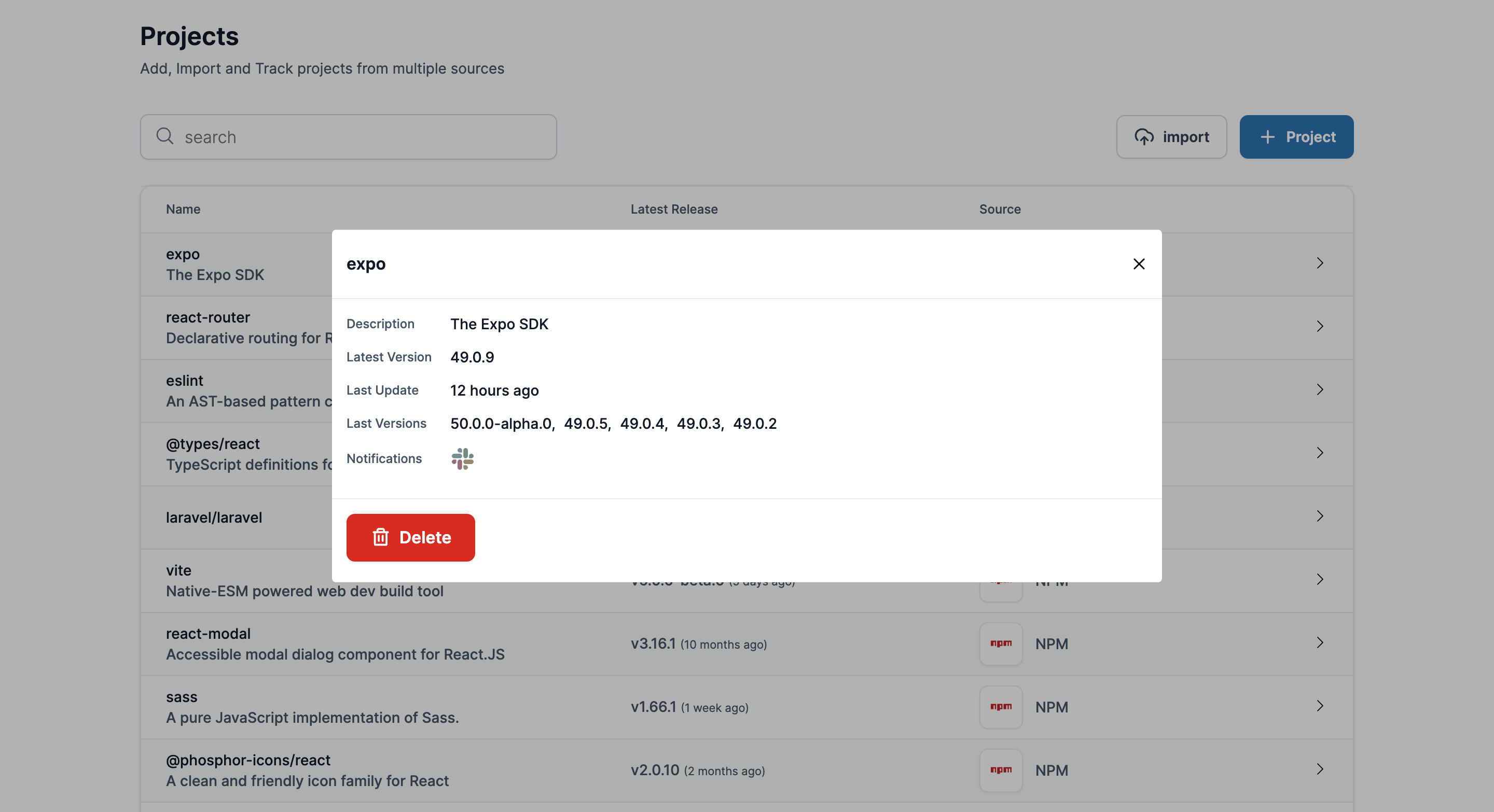Click version 49.0.5 in Last Versions

[x=586, y=424]
